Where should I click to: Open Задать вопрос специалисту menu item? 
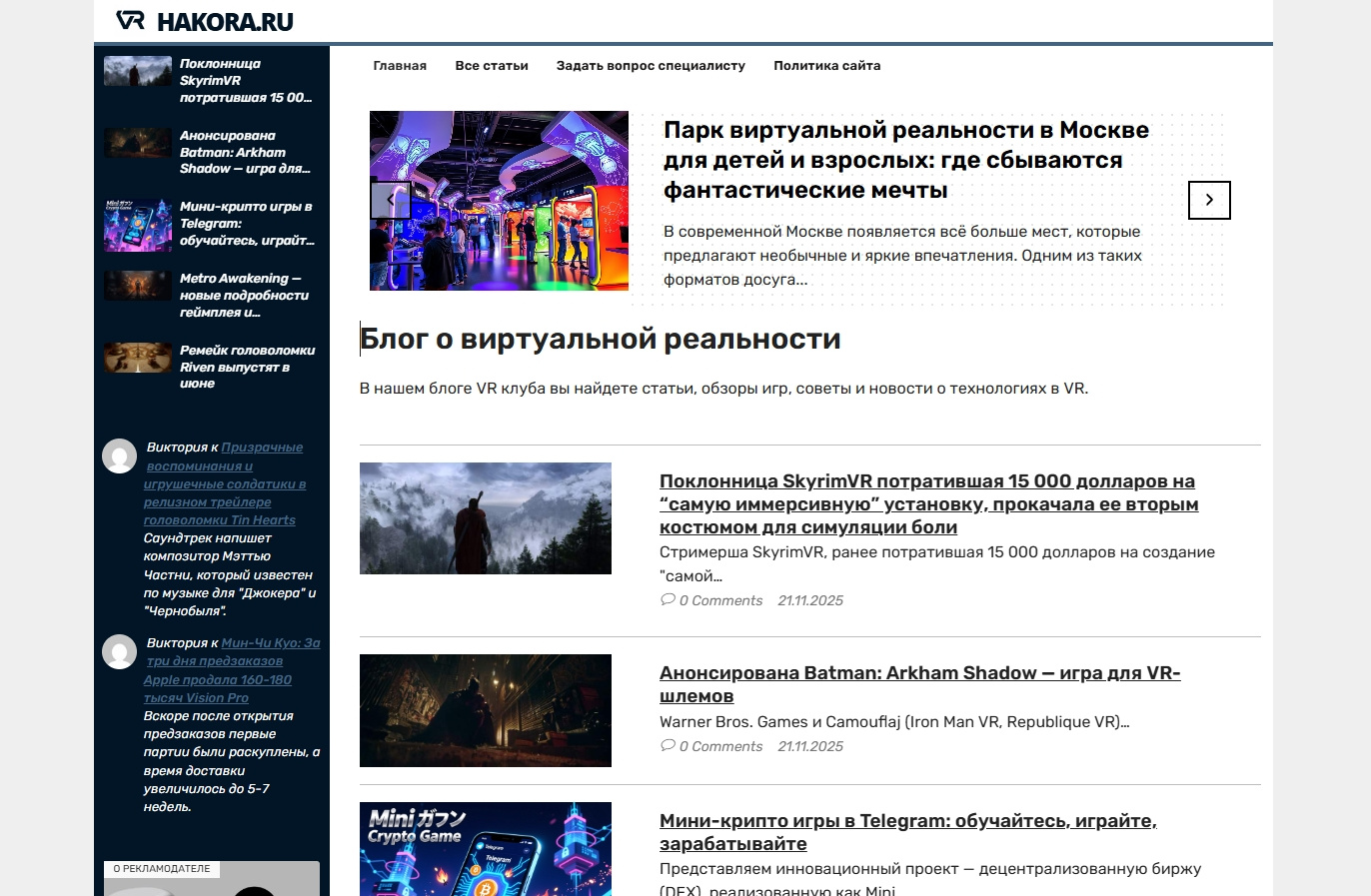(x=651, y=66)
